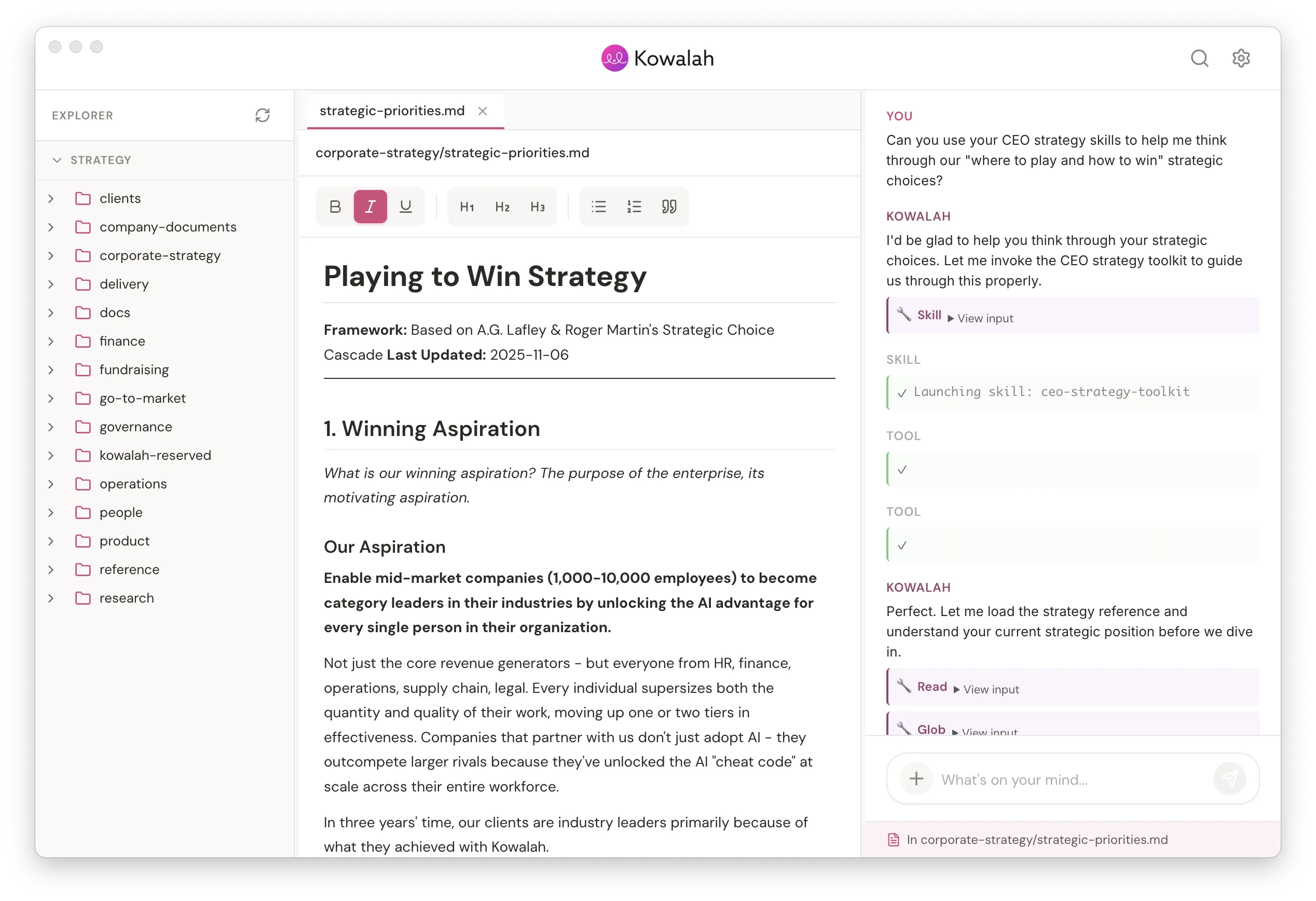Open the settings gear
1316x901 pixels.
coord(1241,57)
